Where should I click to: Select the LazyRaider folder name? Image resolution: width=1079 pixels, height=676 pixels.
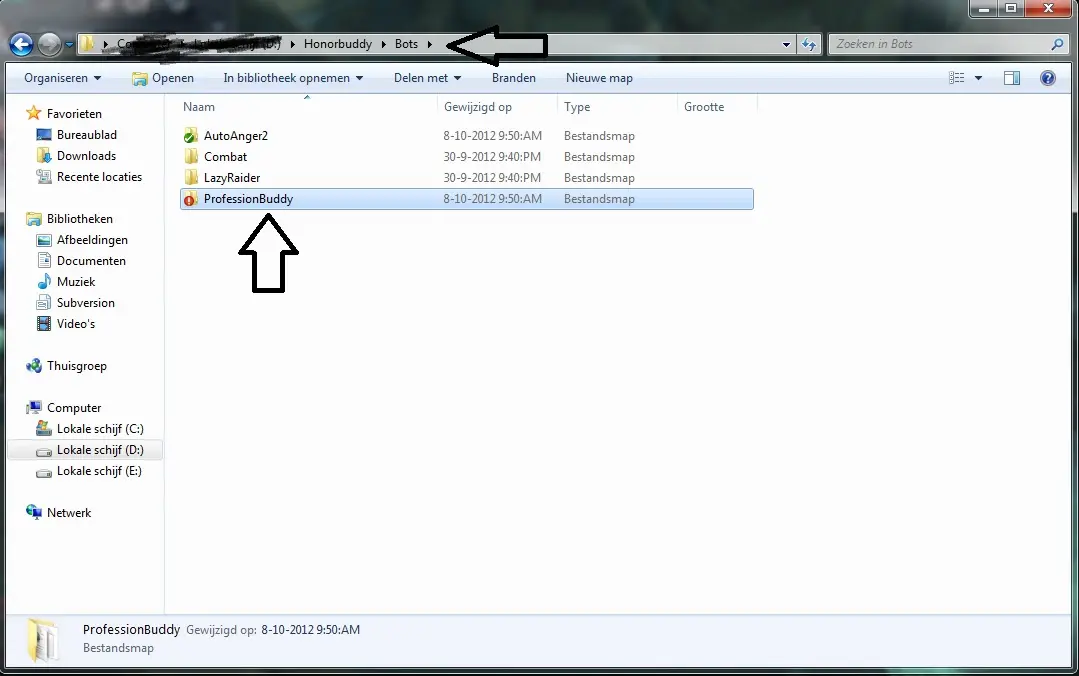point(232,178)
